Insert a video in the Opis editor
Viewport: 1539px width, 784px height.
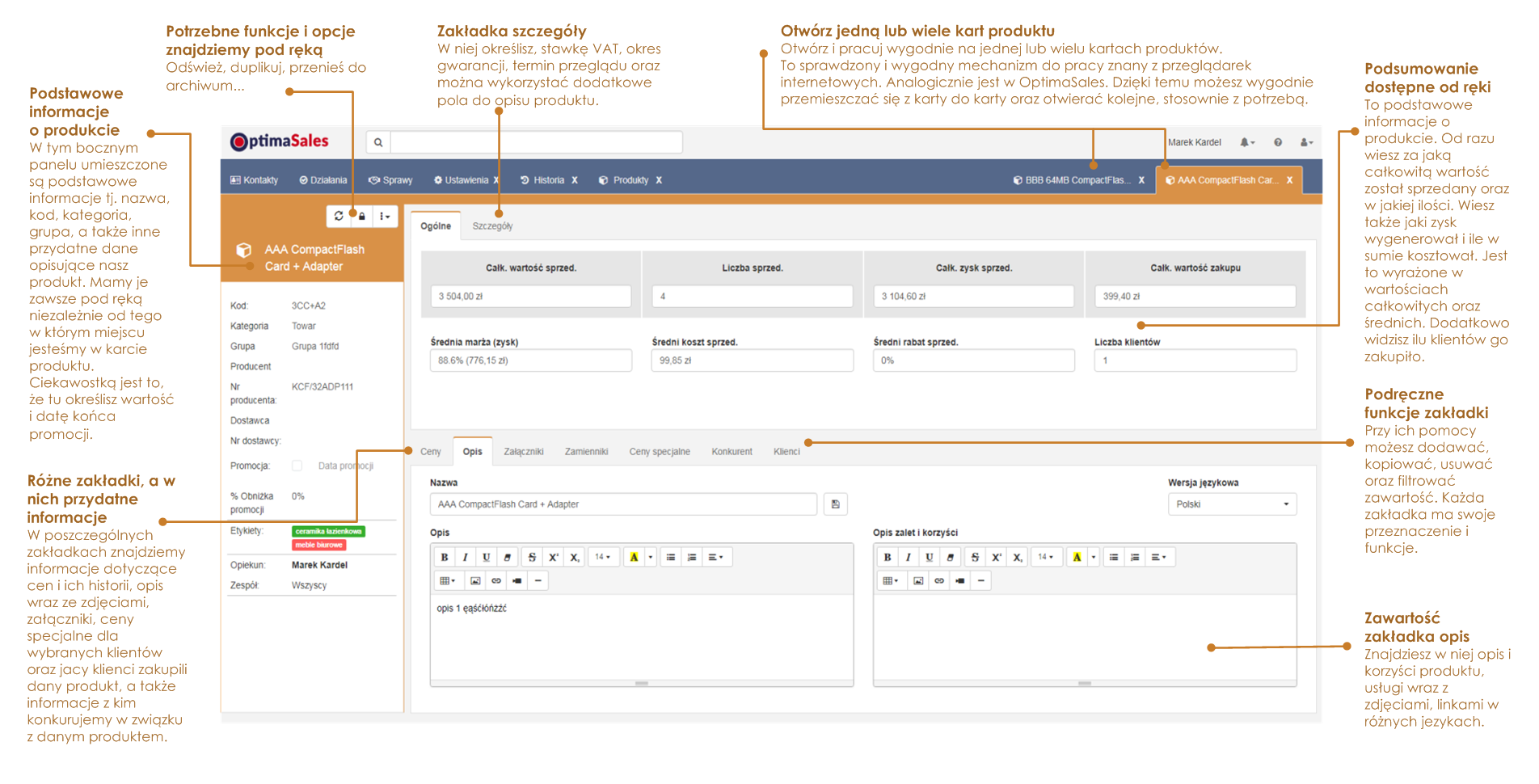pyautogui.click(x=517, y=580)
